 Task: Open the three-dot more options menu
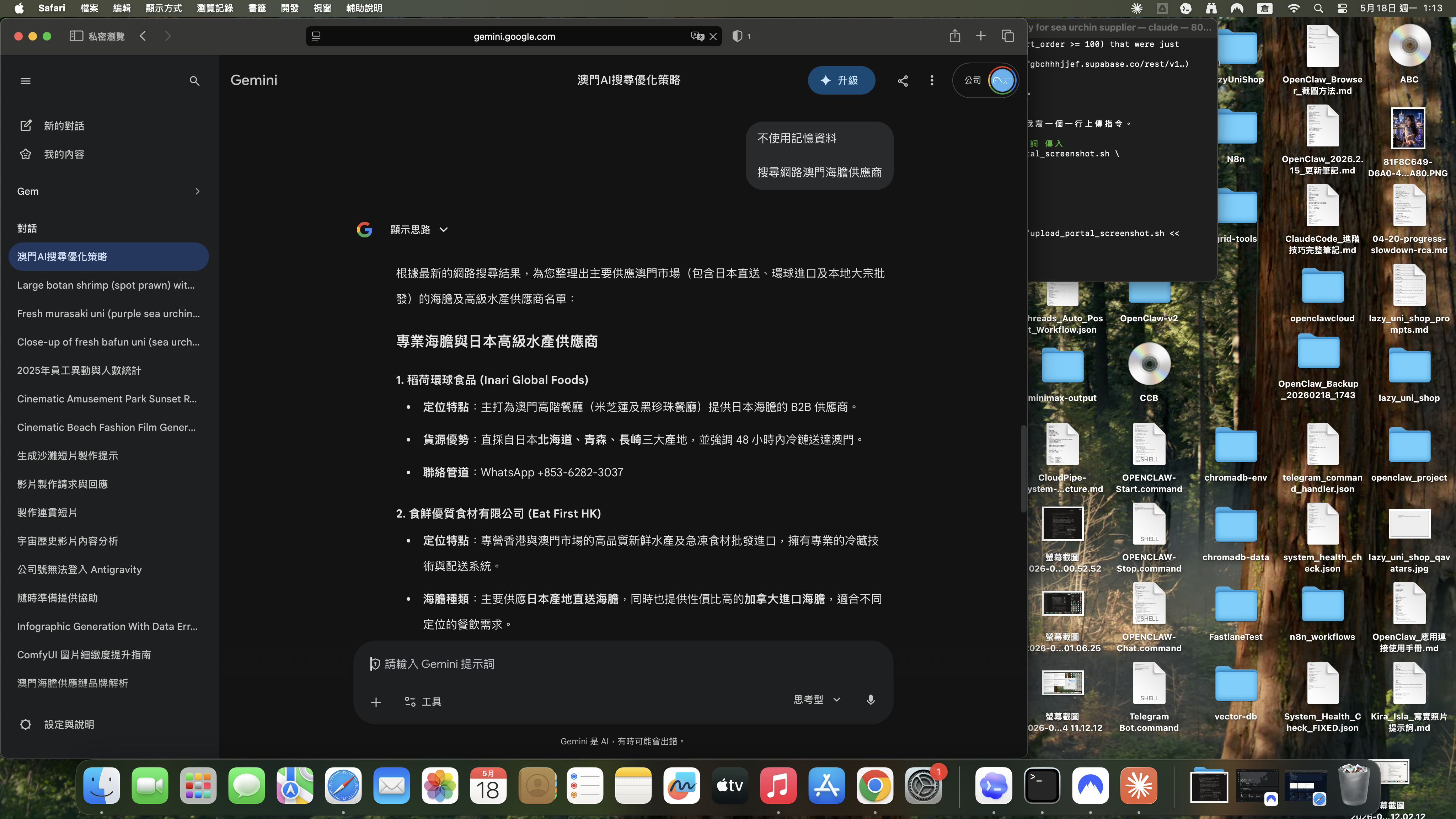click(932, 81)
